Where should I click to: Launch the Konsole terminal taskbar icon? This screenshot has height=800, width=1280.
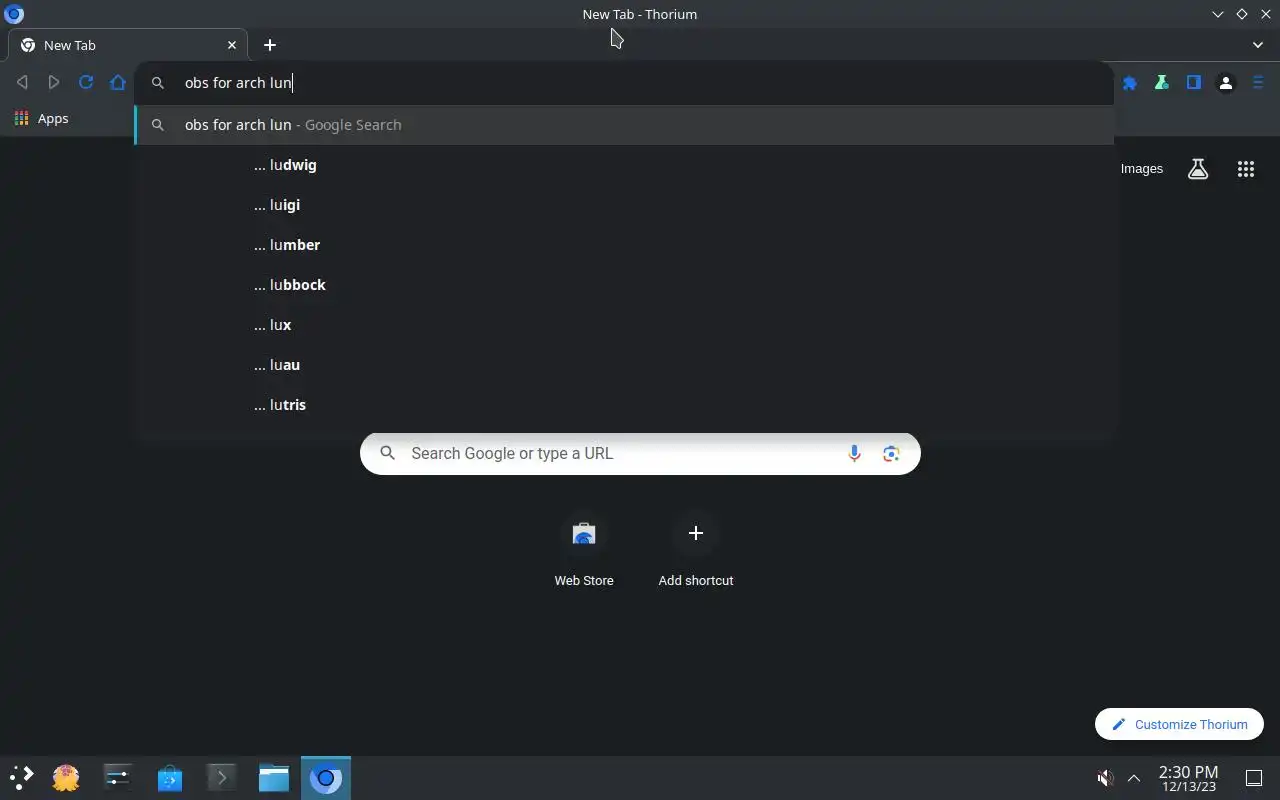point(222,777)
